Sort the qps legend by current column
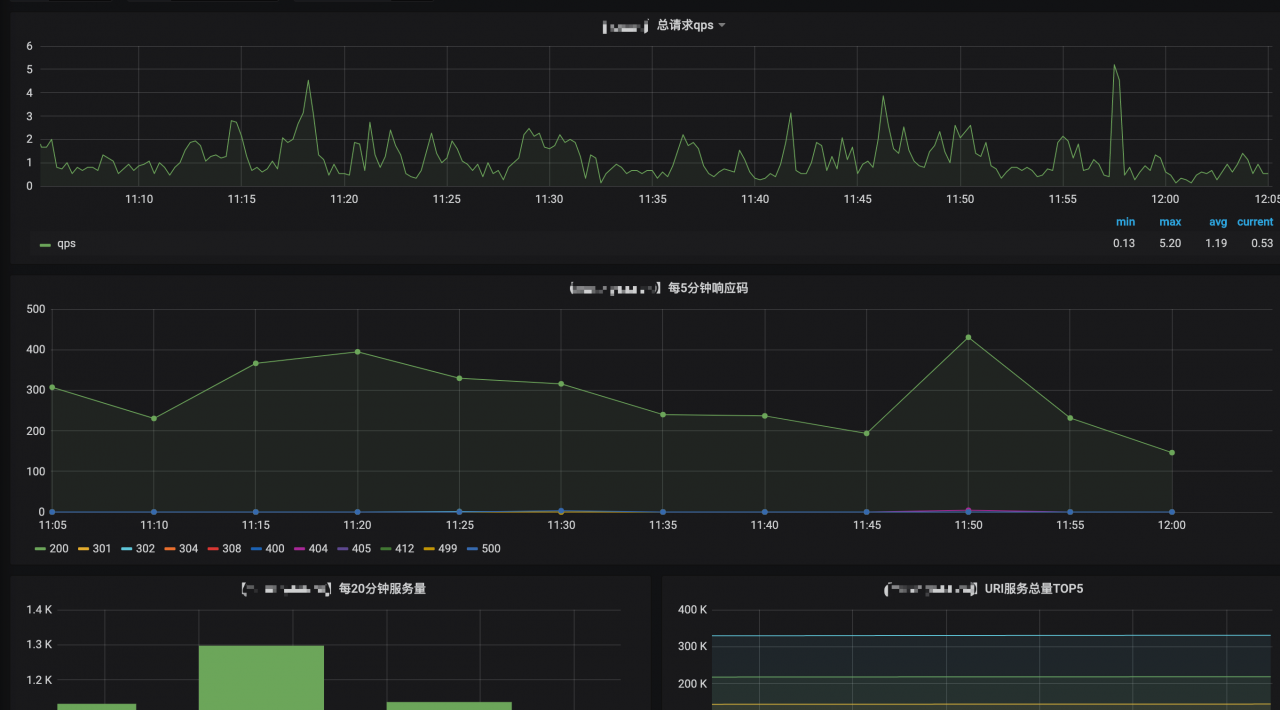The width and height of the screenshot is (1280, 710). [1255, 222]
